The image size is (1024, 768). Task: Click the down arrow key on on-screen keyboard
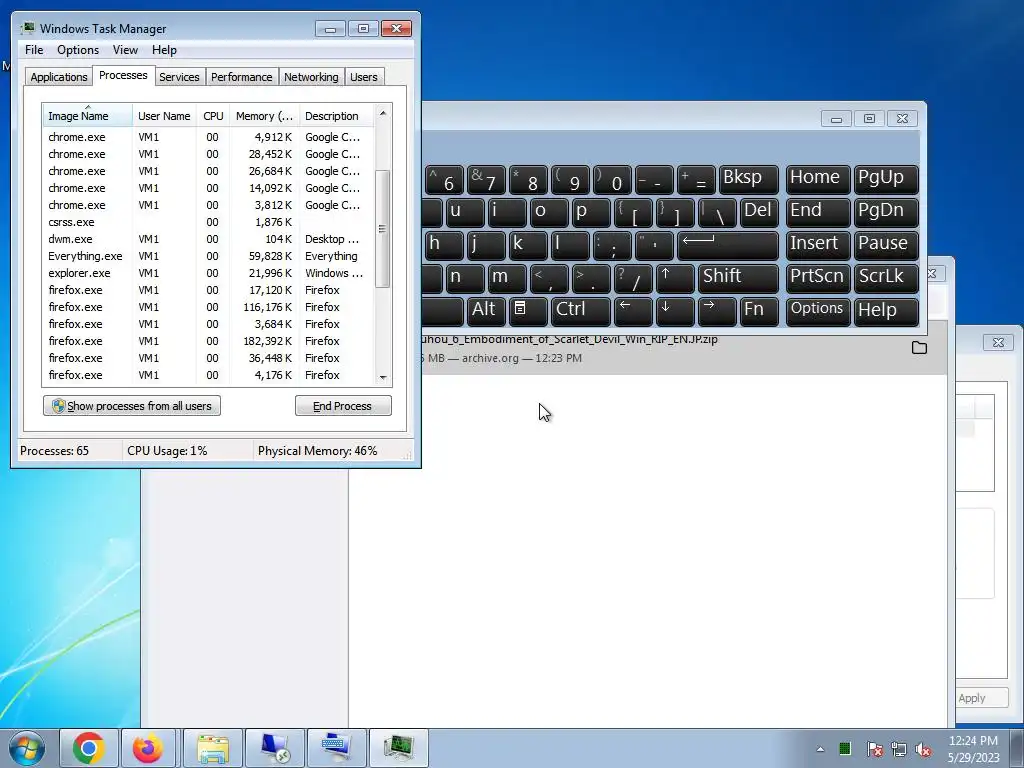(x=675, y=311)
